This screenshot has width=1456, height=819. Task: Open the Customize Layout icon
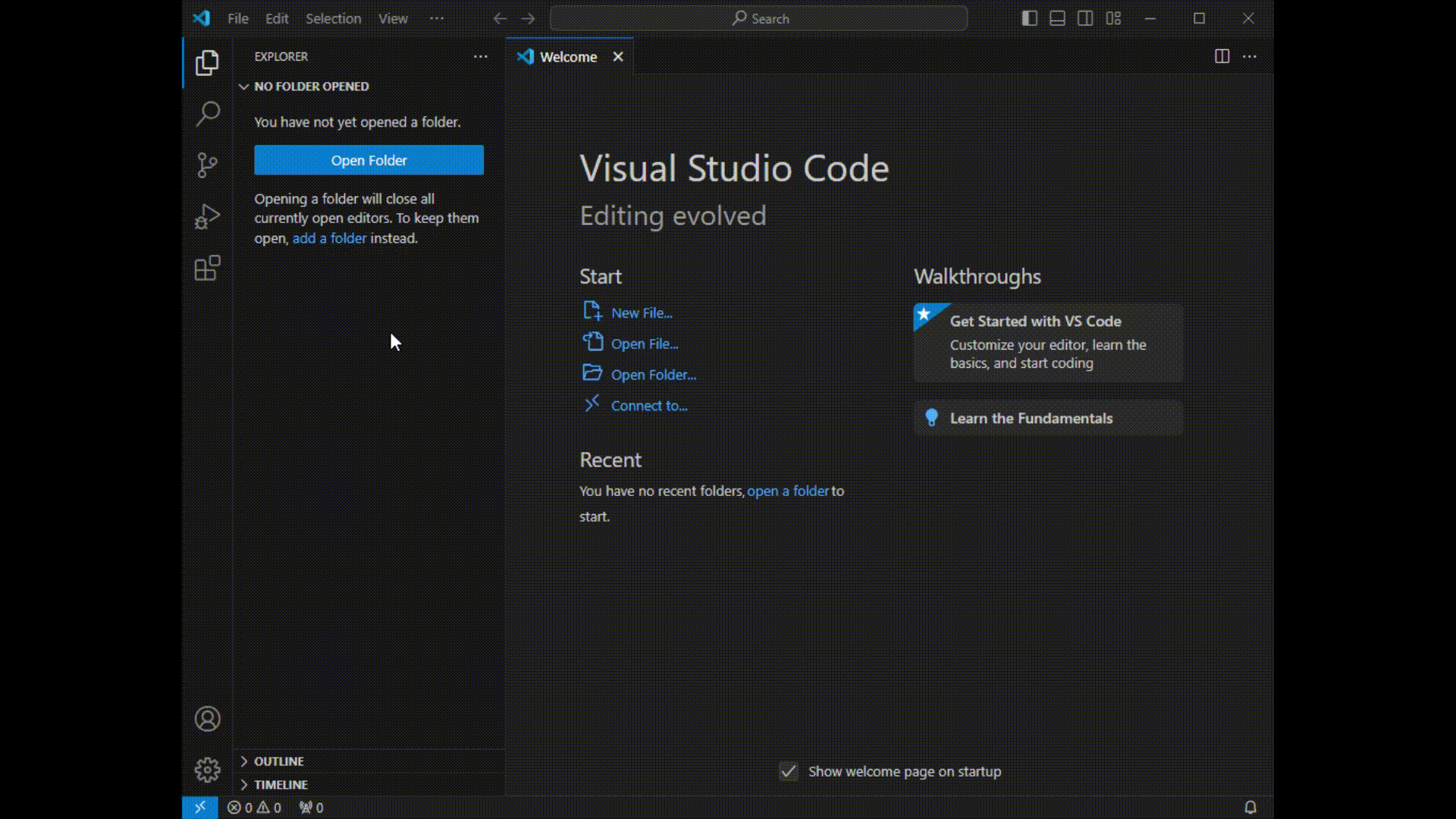point(1113,18)
